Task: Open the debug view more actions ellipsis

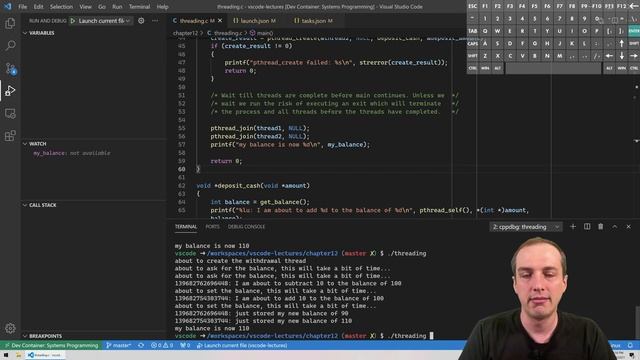Action: (155, 21)
